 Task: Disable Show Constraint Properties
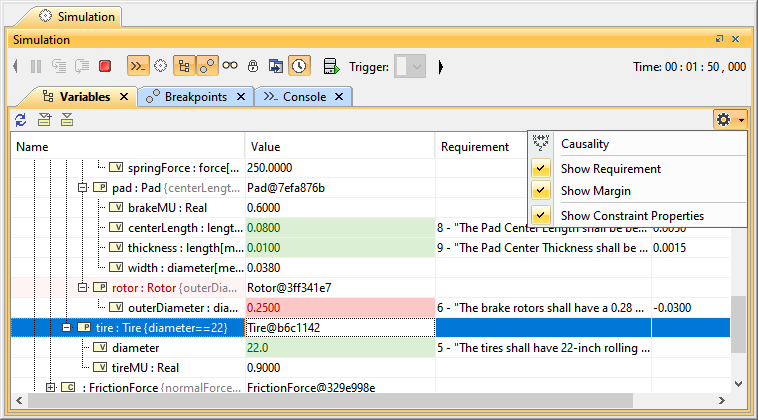click(x=542, y=216)
